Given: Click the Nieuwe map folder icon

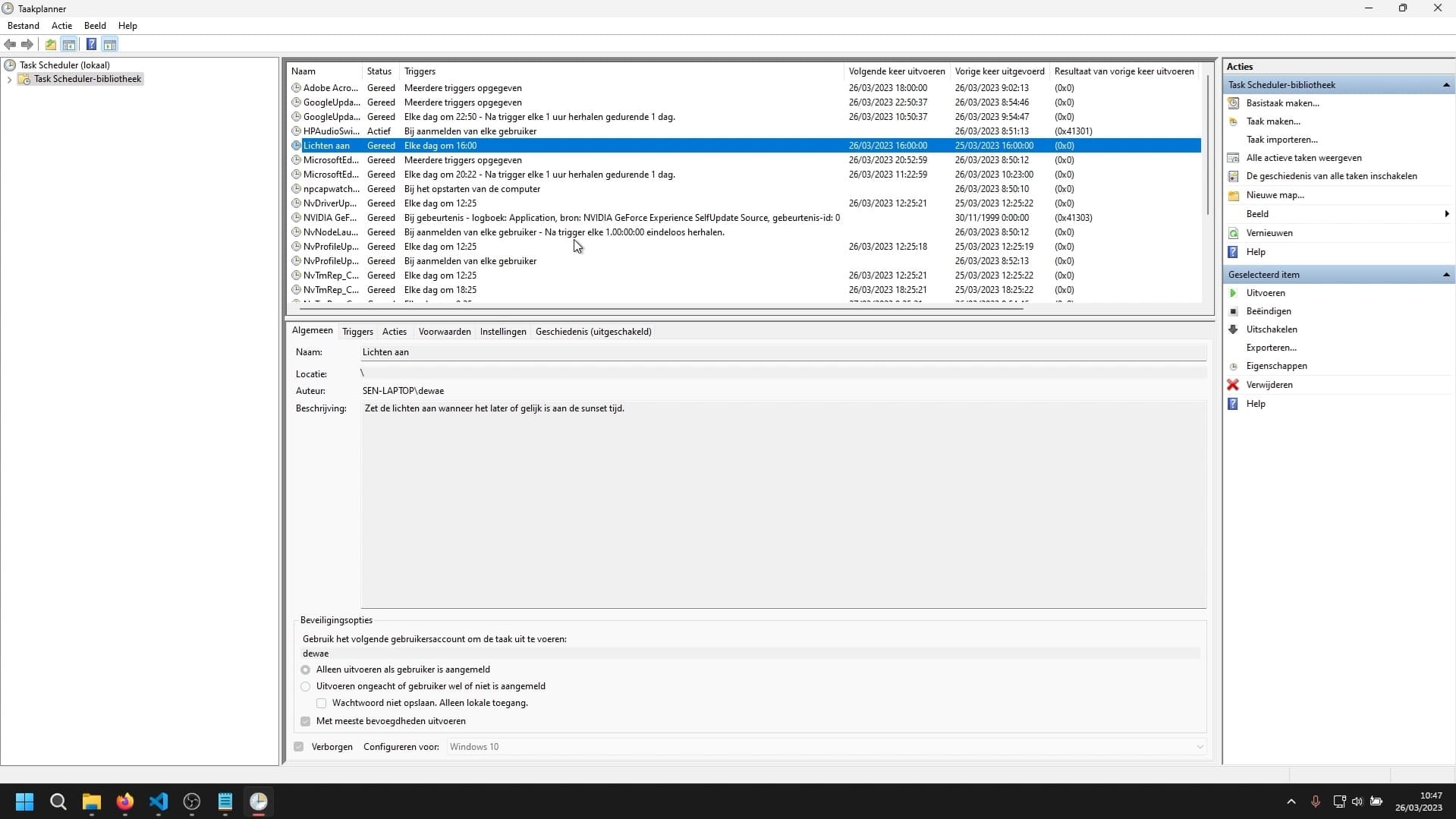Looking at the screenshot, I should coord(1233,195).
